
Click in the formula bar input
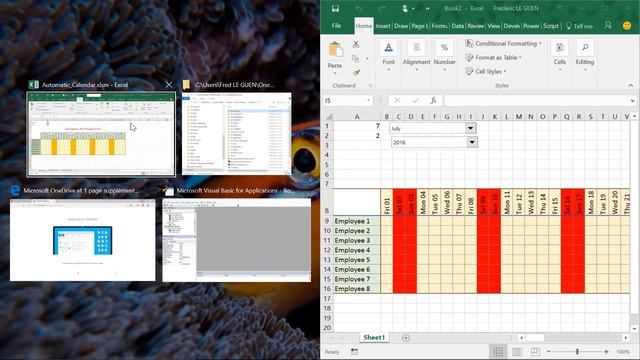(536, 100)
